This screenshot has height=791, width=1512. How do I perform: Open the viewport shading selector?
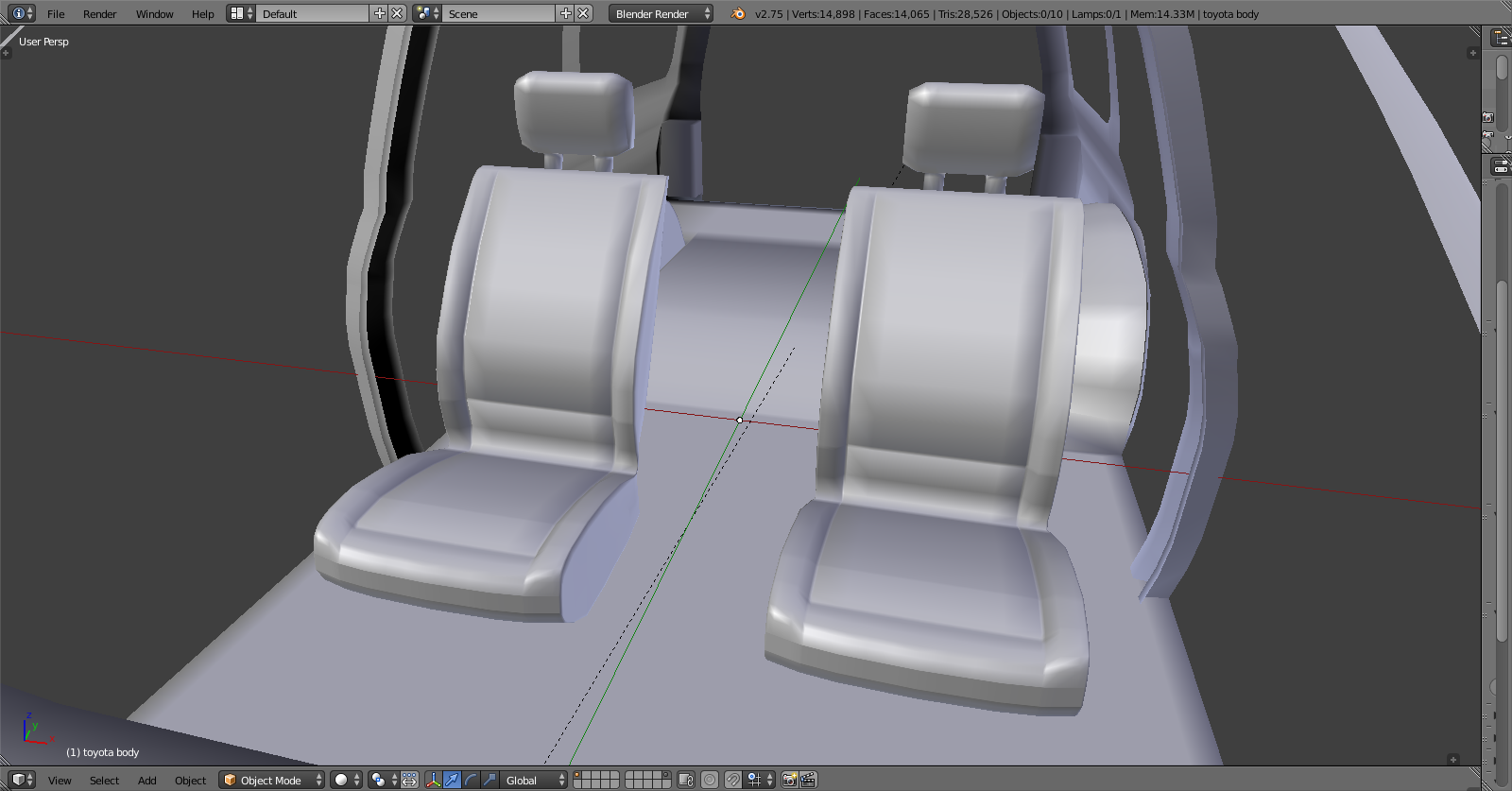pos(346,780)
